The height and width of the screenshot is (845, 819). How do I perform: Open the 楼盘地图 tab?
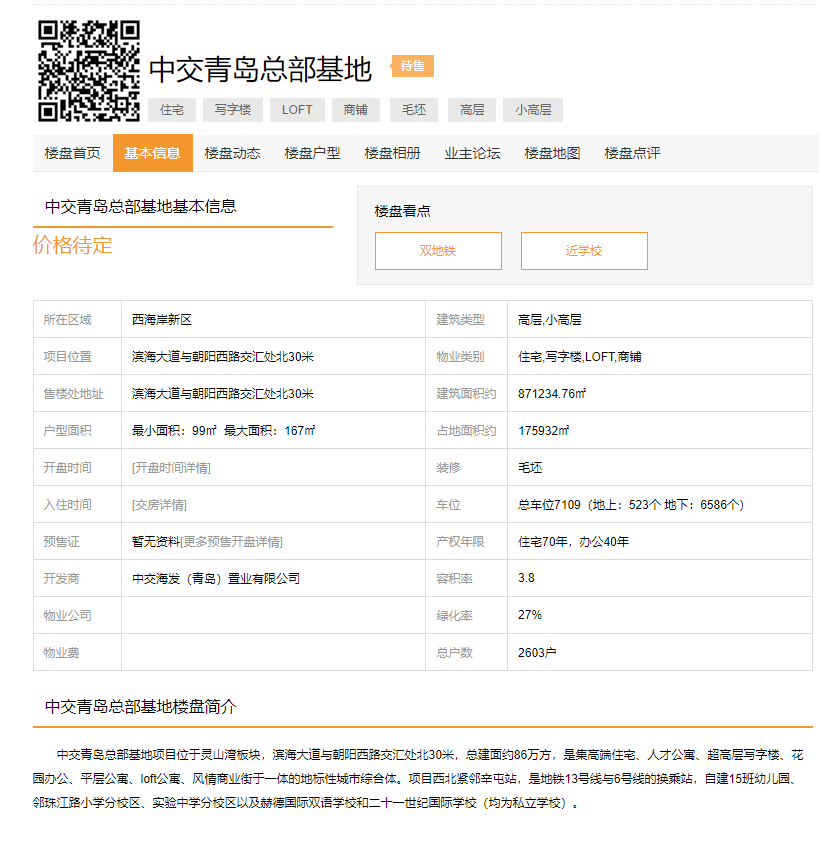click(552, 153)
